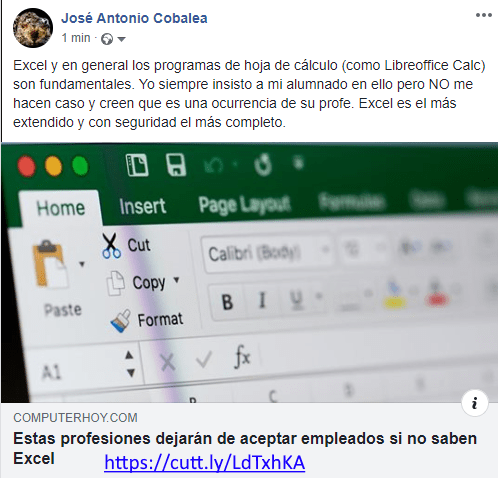498x480 pixels.
Task: Toggle Underline formatting button
Action: pyautogui.click(x=296, y=299)
